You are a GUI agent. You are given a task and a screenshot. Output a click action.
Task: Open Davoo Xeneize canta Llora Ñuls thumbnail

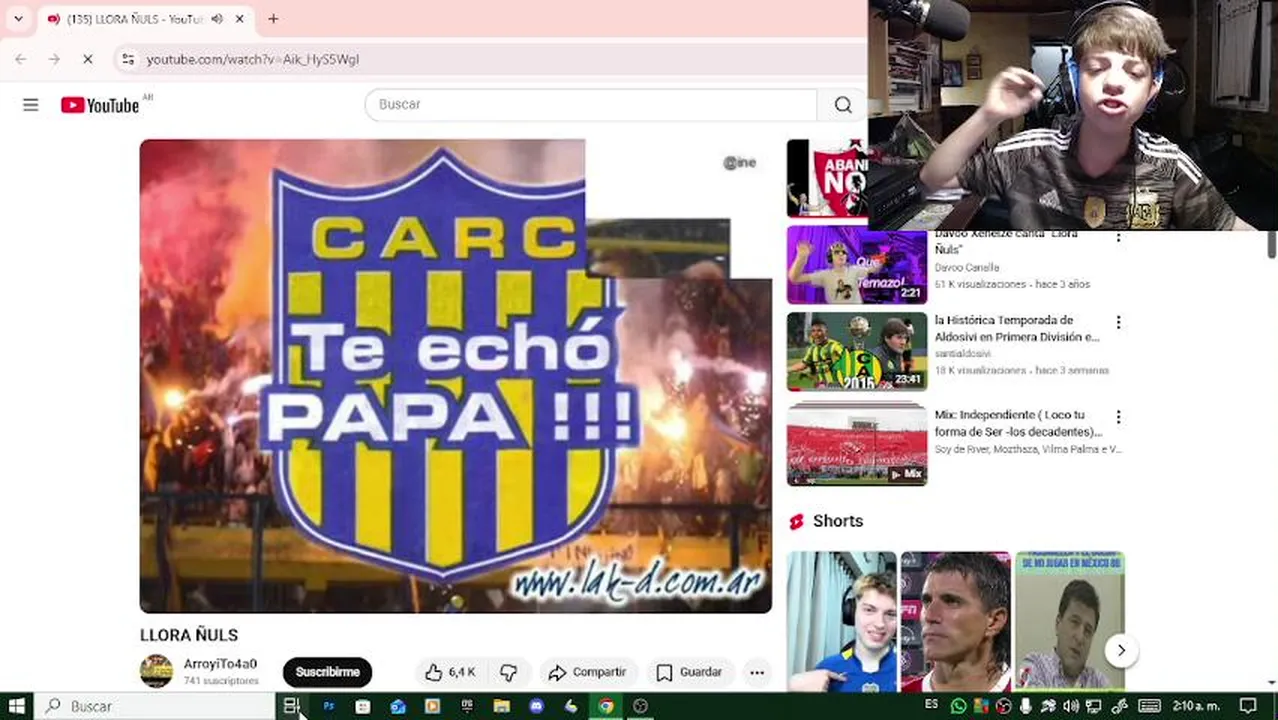[x=857, y=265]
